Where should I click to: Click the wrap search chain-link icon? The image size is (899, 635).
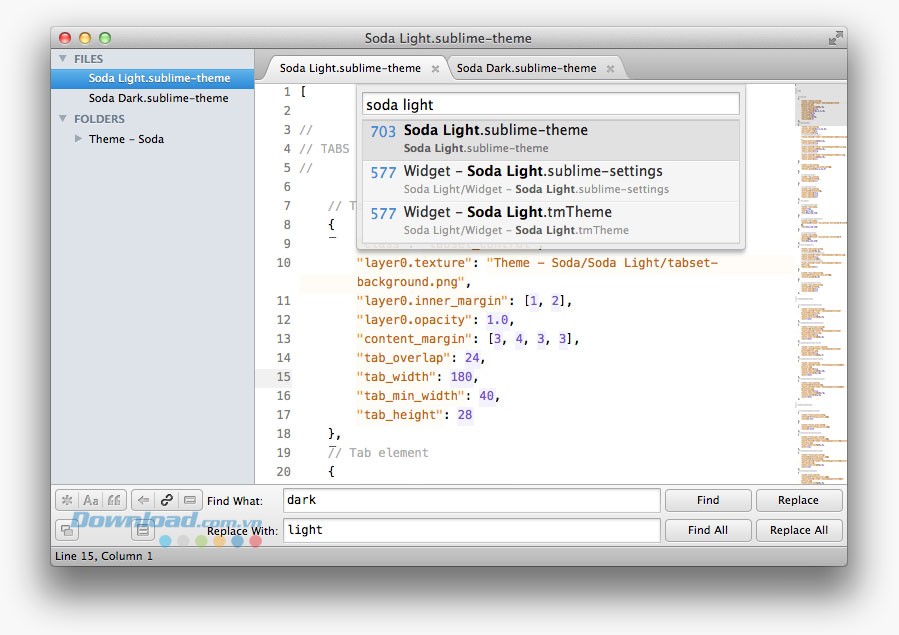pos(167,500)
